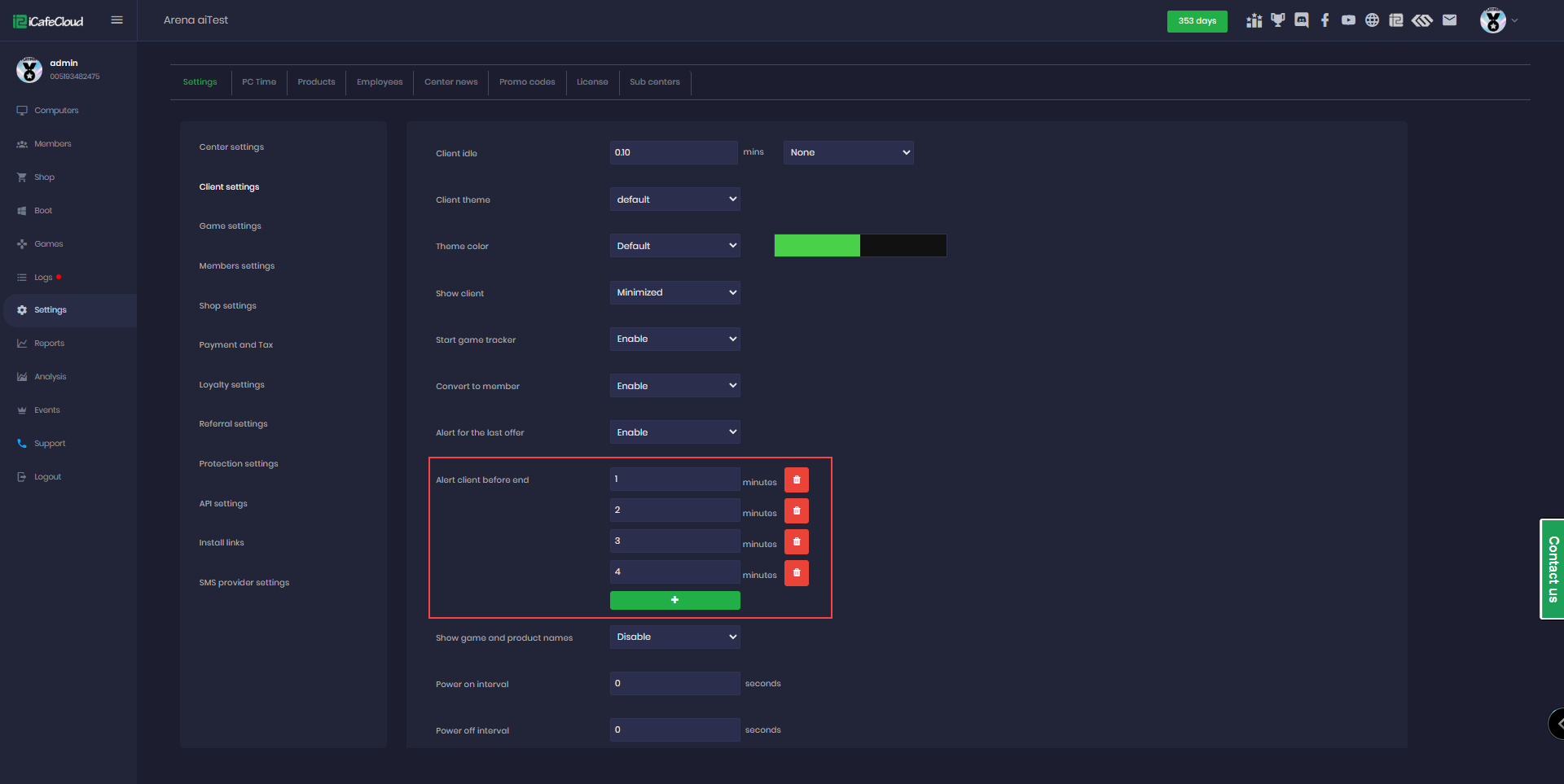The height and width of the screenshot is (784, 1564).
Task: Open Game settings in the list
Action: 231,226
